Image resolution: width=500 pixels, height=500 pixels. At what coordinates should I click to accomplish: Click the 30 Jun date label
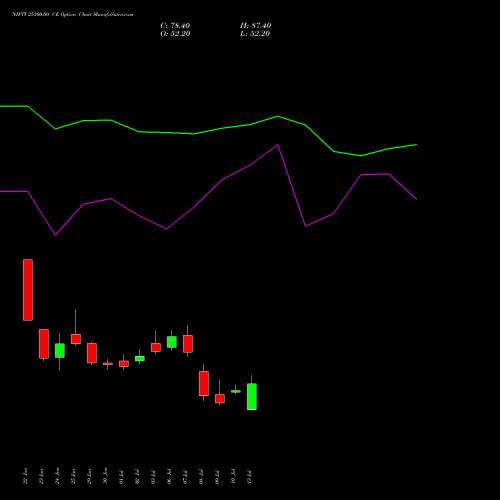coord(105,476)
